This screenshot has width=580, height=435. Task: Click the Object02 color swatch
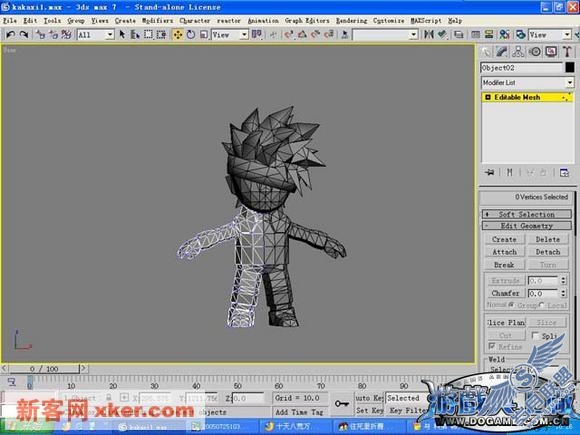tap(570, 67)
